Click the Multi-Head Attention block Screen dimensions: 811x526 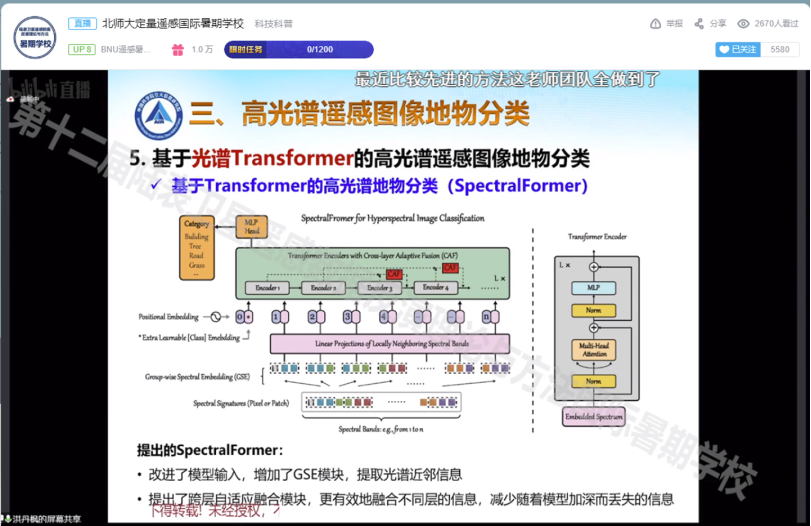pos(593,350)
